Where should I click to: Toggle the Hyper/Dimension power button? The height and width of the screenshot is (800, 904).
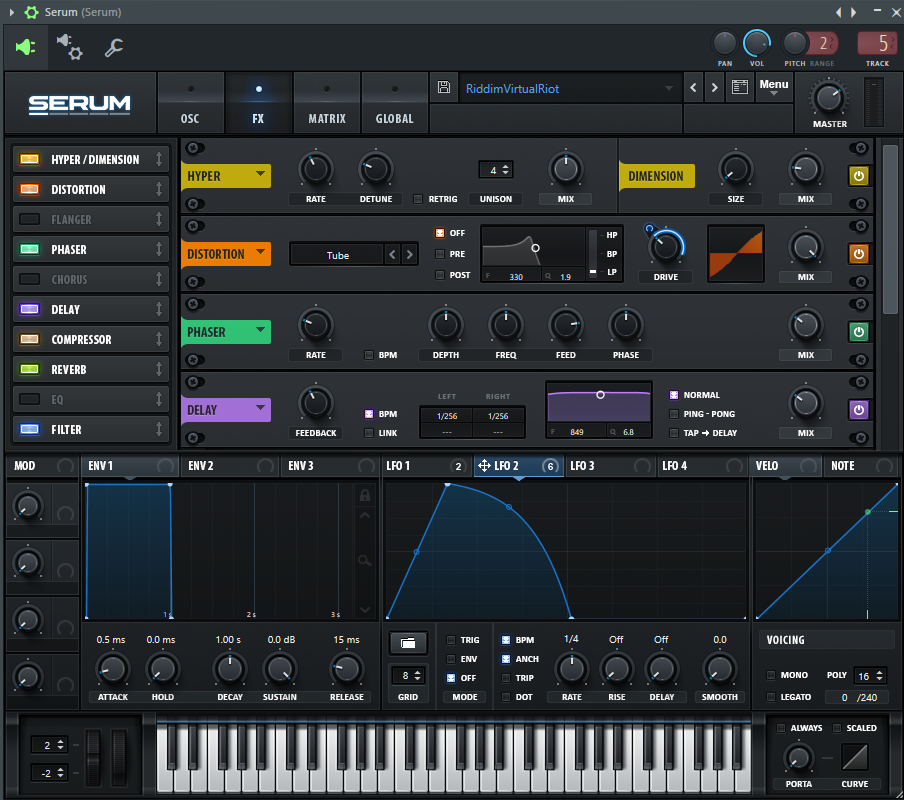click(858, 176)
